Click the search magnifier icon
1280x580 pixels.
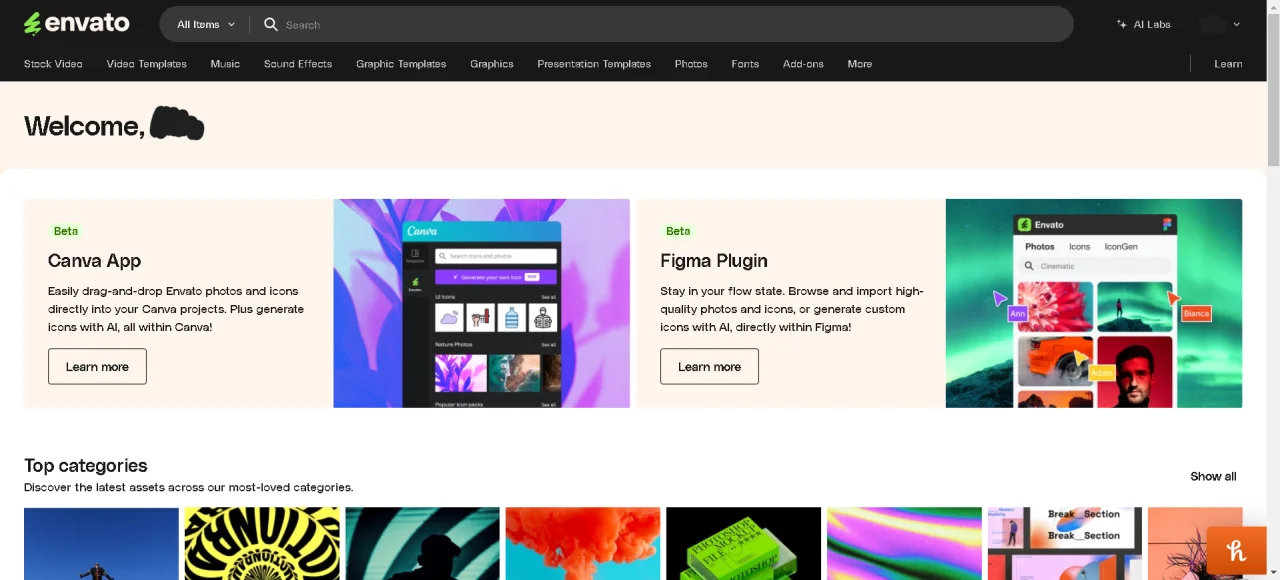tap(271, 24)
